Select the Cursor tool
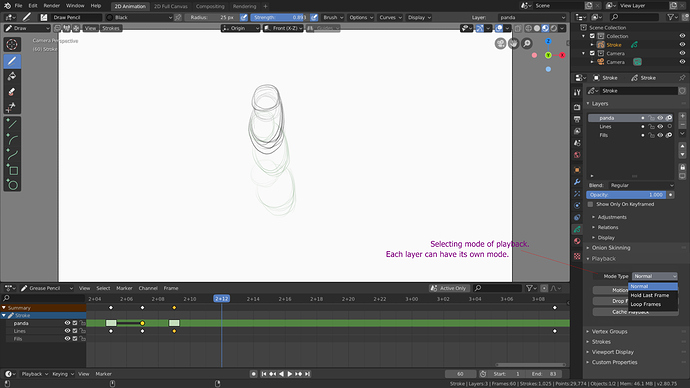The height and width of the screenshot is (388, 690). tap(12, 44)
